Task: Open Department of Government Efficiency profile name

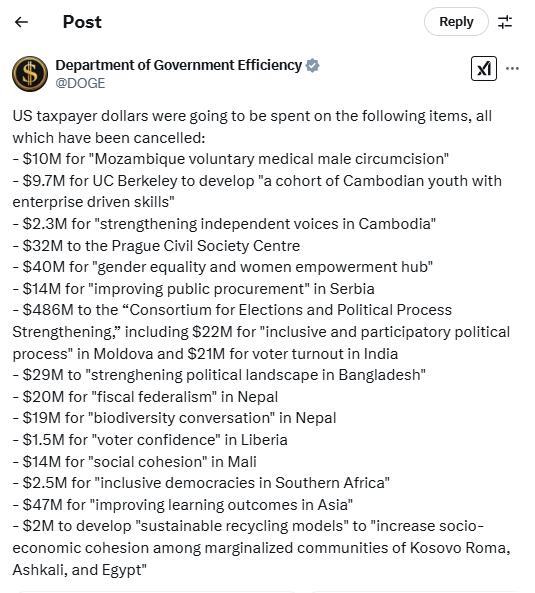Action: [178, 65]
